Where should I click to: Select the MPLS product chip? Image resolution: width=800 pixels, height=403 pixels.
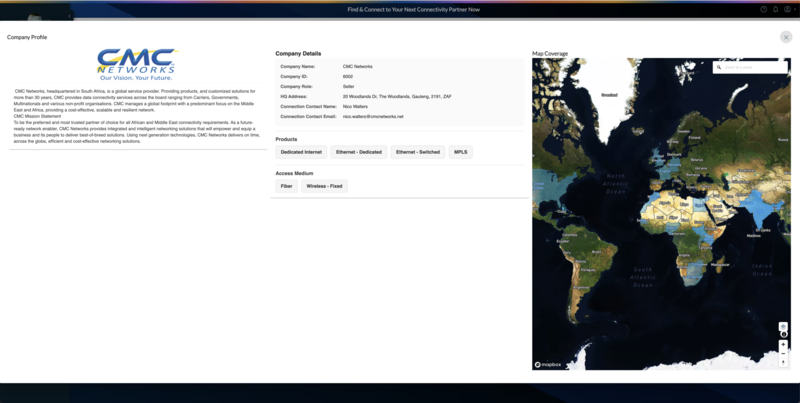(461, 152)
